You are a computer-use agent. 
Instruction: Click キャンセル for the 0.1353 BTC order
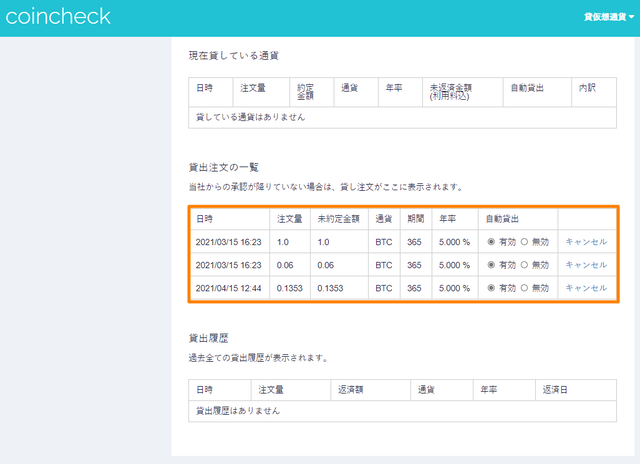[x=586, y=288]
